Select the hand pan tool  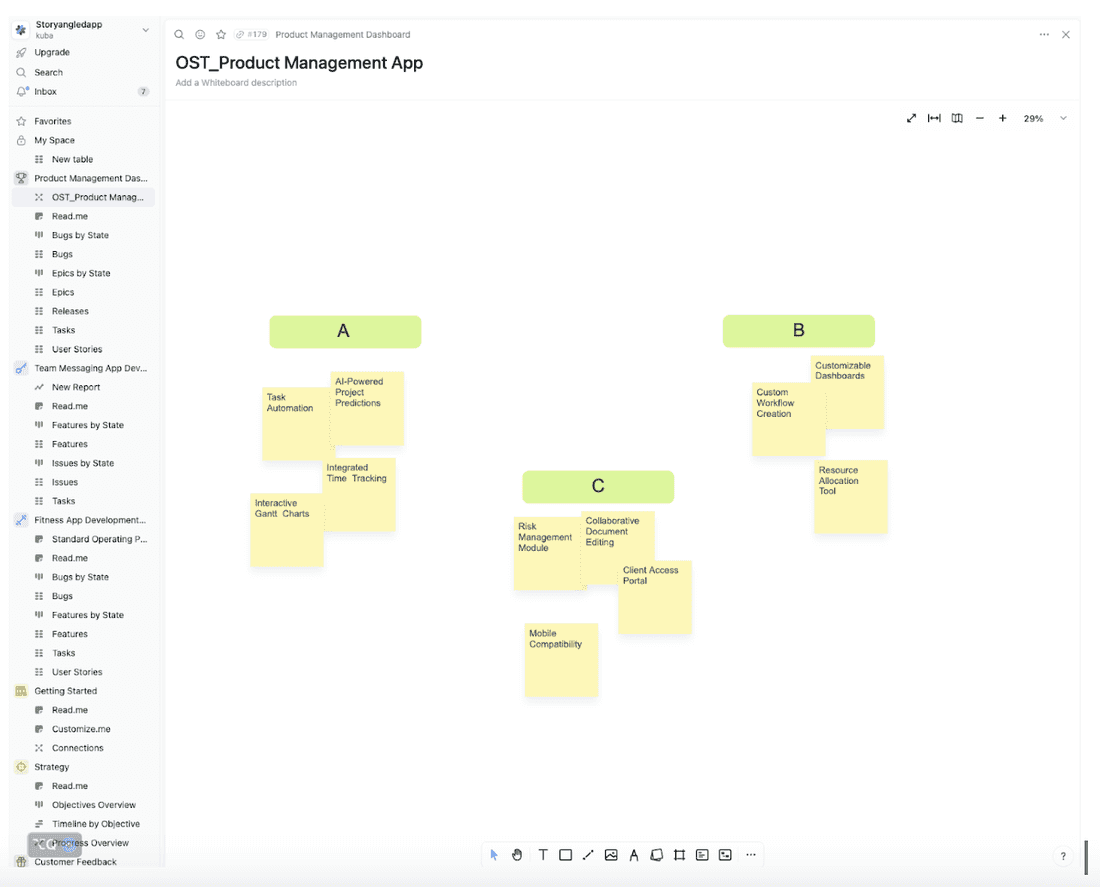(517, 855)
